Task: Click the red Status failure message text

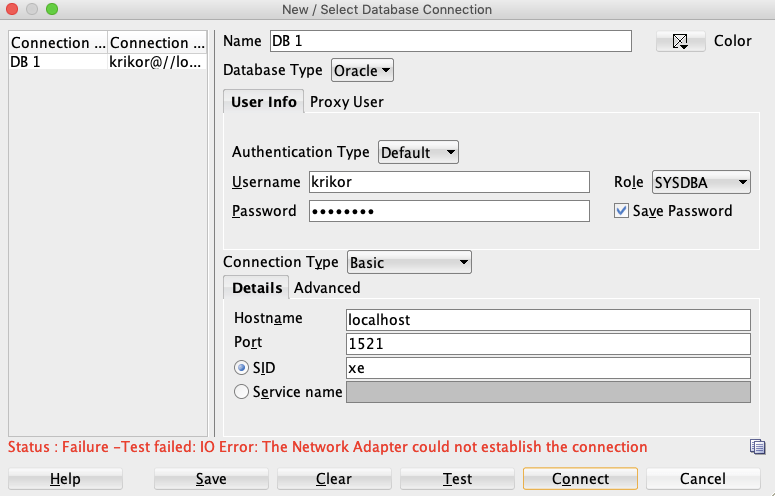Action: pos(328,447)
